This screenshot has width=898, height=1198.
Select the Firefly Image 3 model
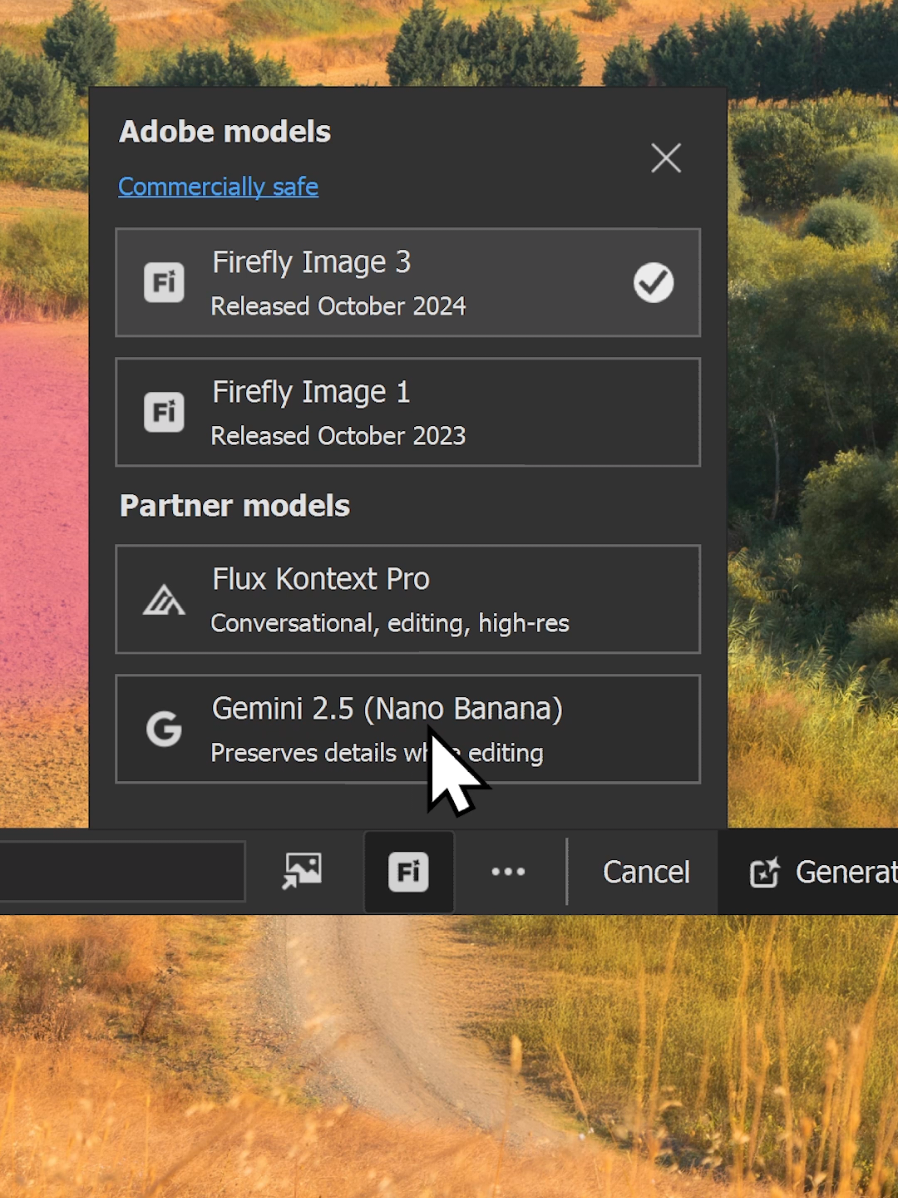(407, 282)
